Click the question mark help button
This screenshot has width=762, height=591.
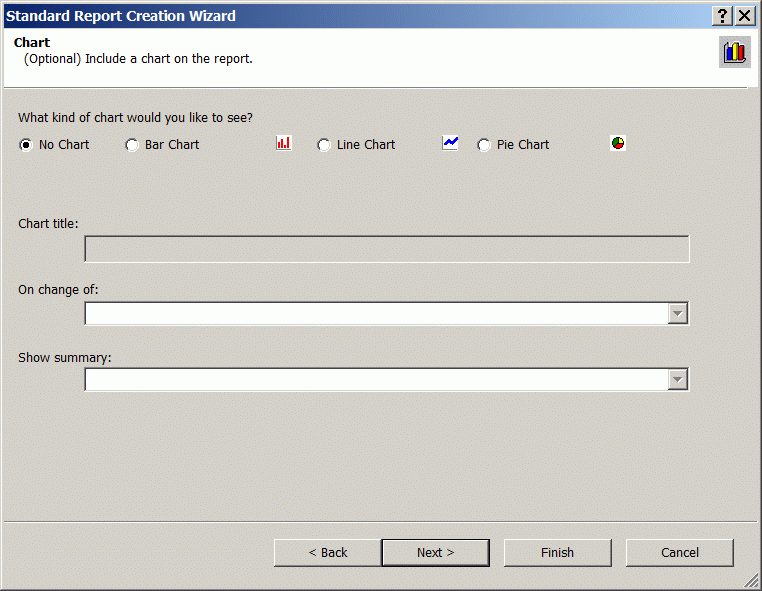point(722,16)
